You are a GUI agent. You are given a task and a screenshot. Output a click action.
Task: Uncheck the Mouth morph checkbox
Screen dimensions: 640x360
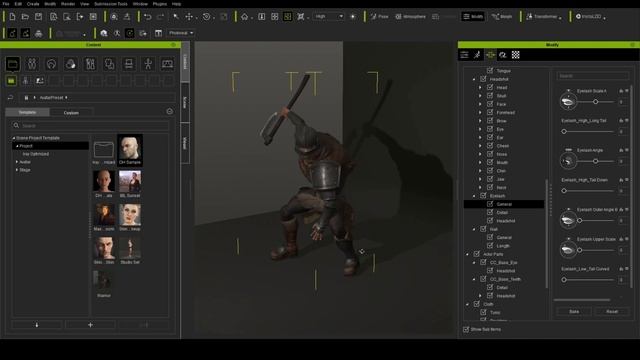(490, 162)
